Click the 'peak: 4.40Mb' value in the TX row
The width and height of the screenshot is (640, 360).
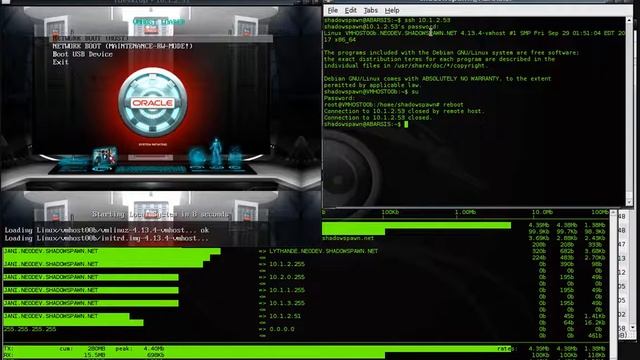coord(140,349)
